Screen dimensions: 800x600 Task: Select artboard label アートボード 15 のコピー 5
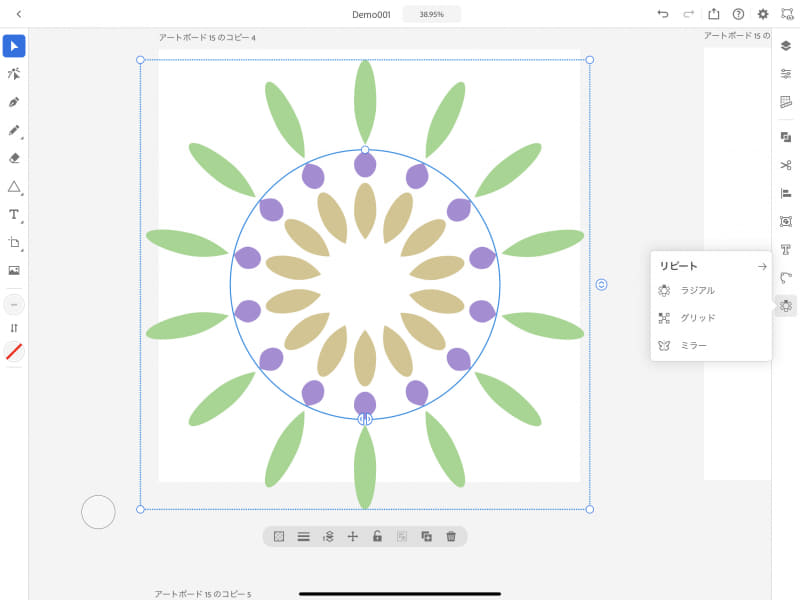(x=203, y=594)
